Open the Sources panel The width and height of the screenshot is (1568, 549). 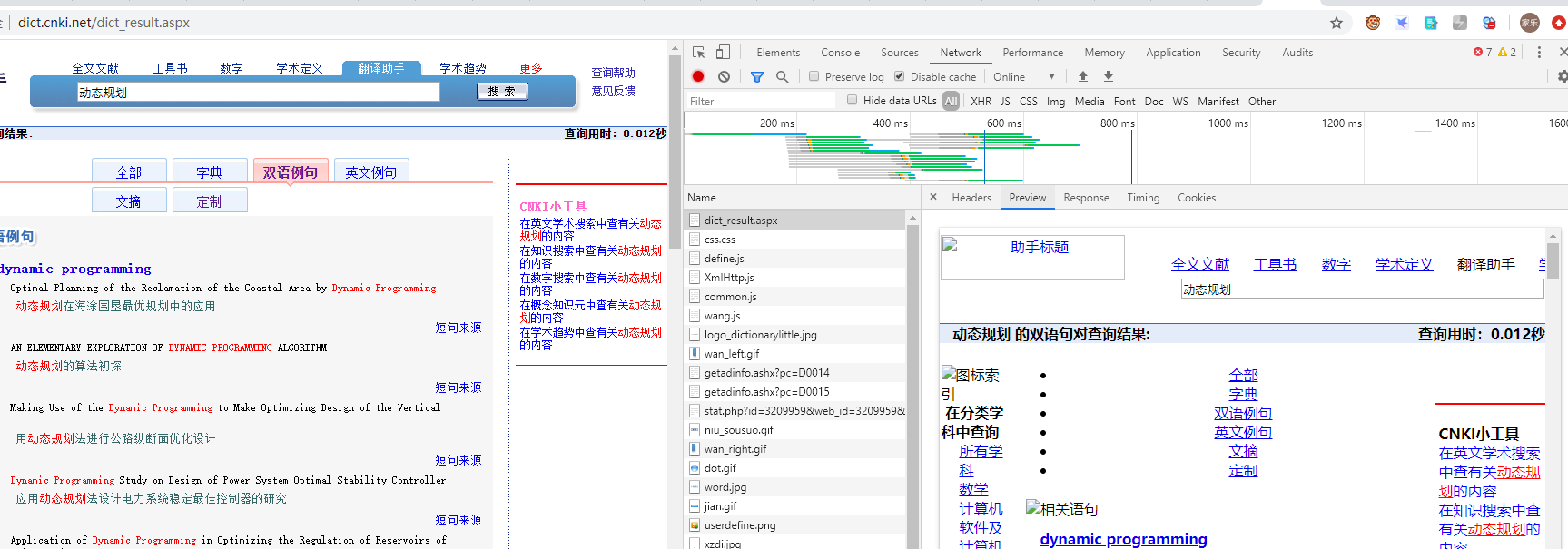(x=900, y=53)
